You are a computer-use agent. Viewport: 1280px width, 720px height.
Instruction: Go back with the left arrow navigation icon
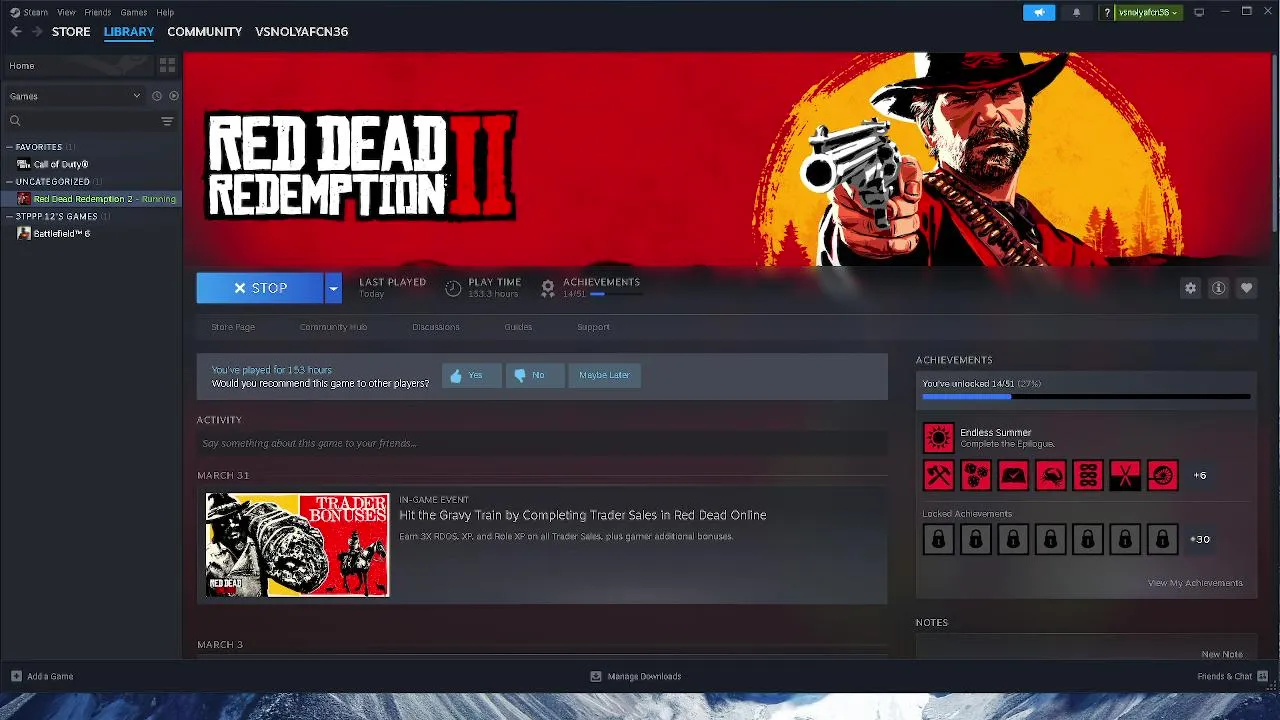click(15, 32)
